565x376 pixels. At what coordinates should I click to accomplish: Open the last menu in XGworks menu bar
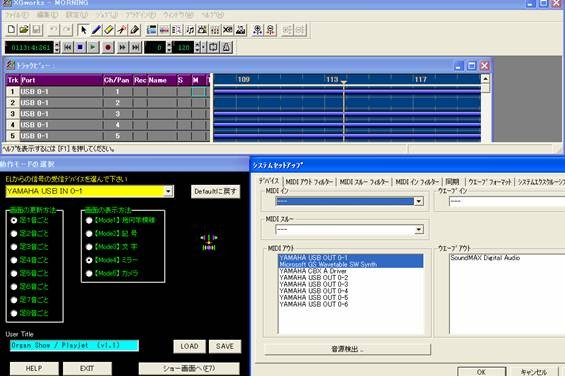212,15
